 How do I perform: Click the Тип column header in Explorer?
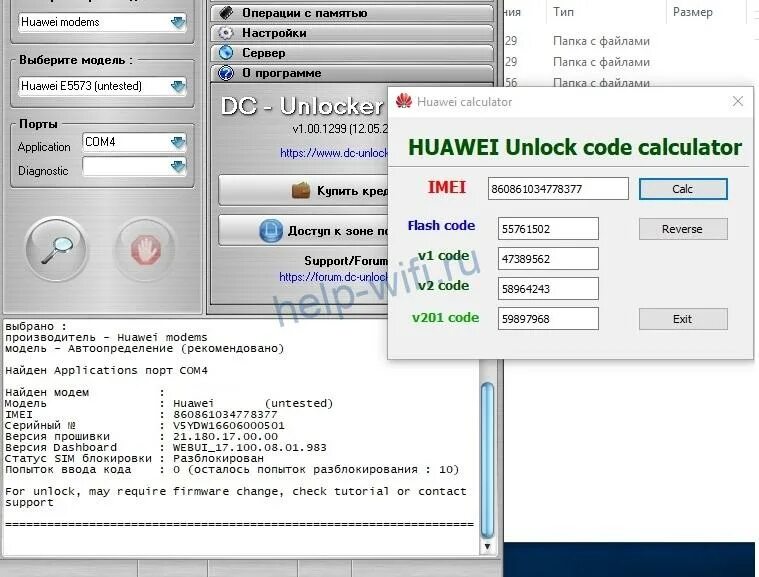coord(563,12)
